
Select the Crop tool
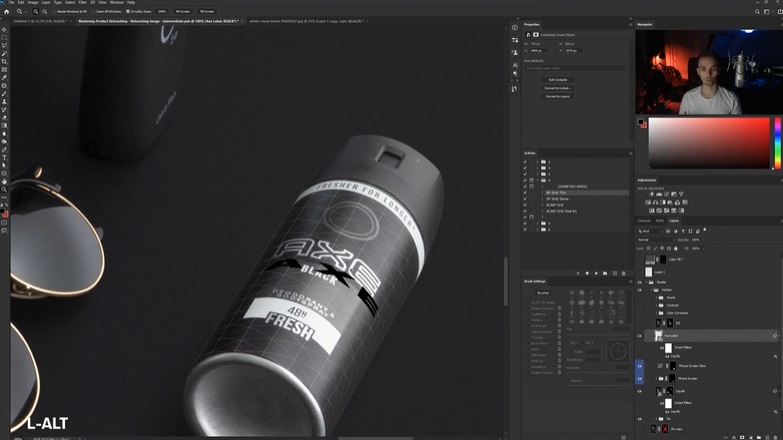(4, 61)
